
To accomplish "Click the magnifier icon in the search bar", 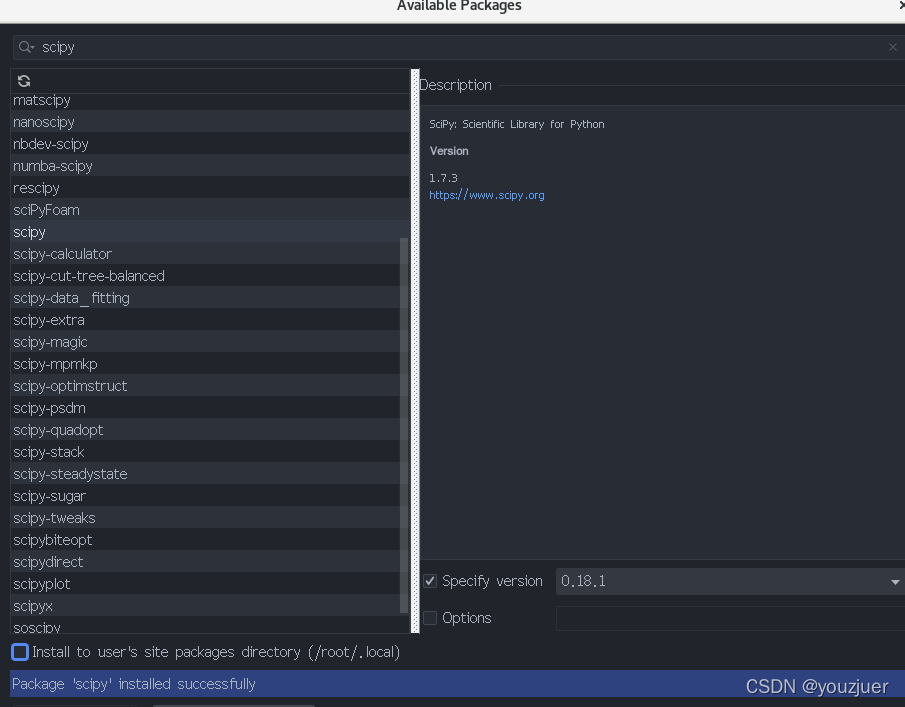I will pos(23,46).
